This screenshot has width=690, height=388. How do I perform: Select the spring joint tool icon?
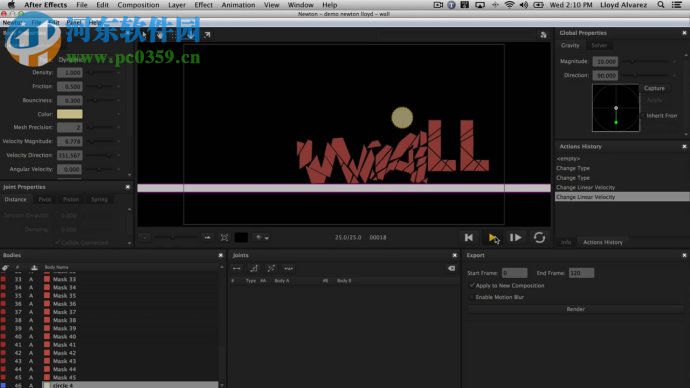click(x=289, y=268)
